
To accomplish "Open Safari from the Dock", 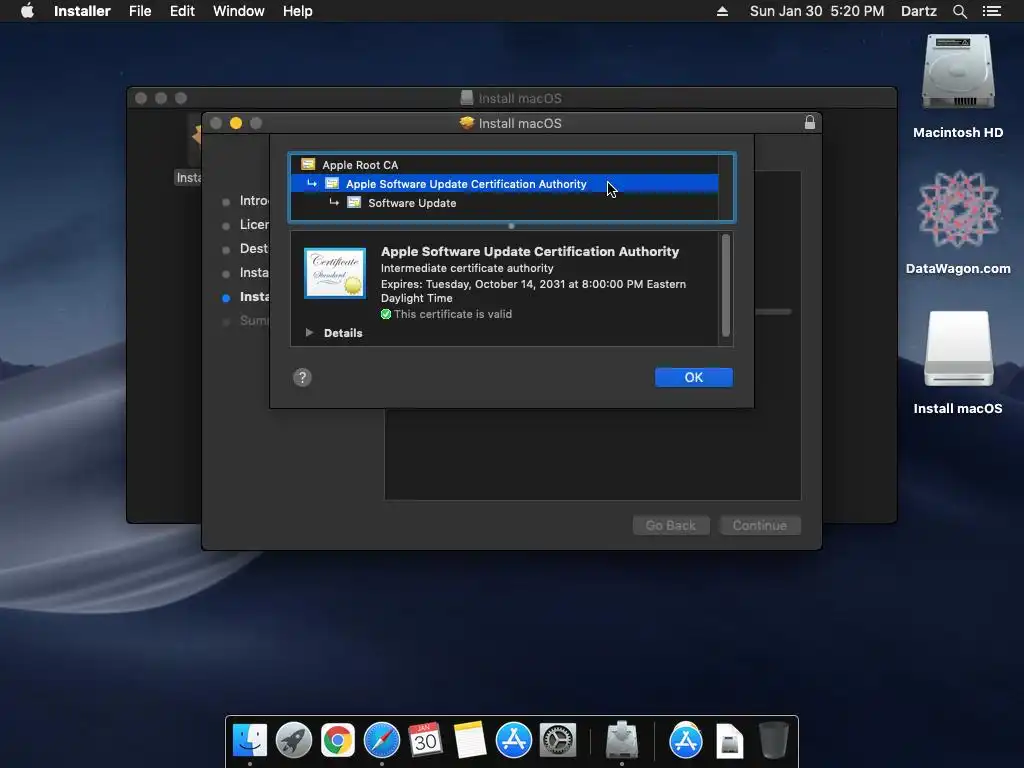I will tap(381, 741).
